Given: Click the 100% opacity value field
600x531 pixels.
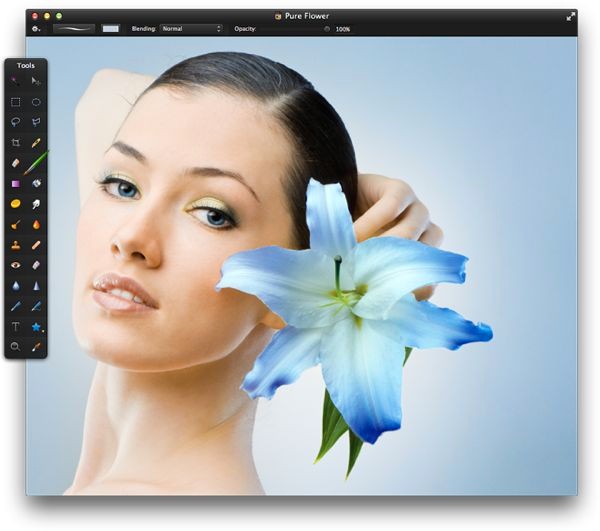Looking at the screenshot, I should [x=343, y=29].
